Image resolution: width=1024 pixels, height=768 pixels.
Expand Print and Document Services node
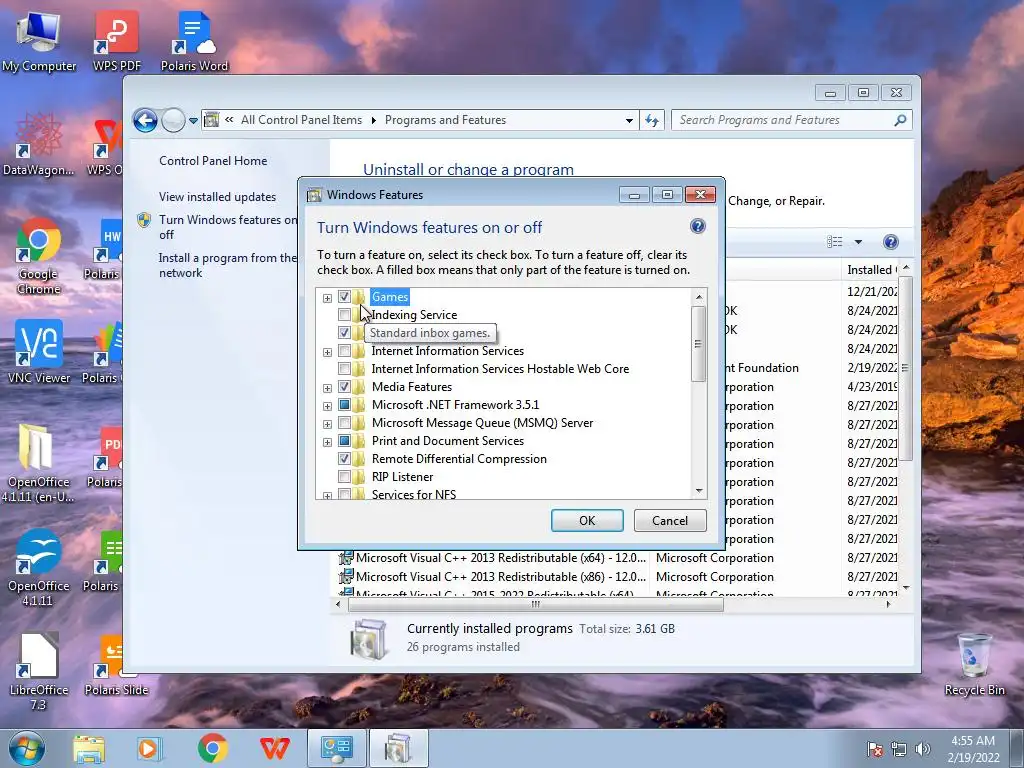pyautogui.click(x=327, y=442)
